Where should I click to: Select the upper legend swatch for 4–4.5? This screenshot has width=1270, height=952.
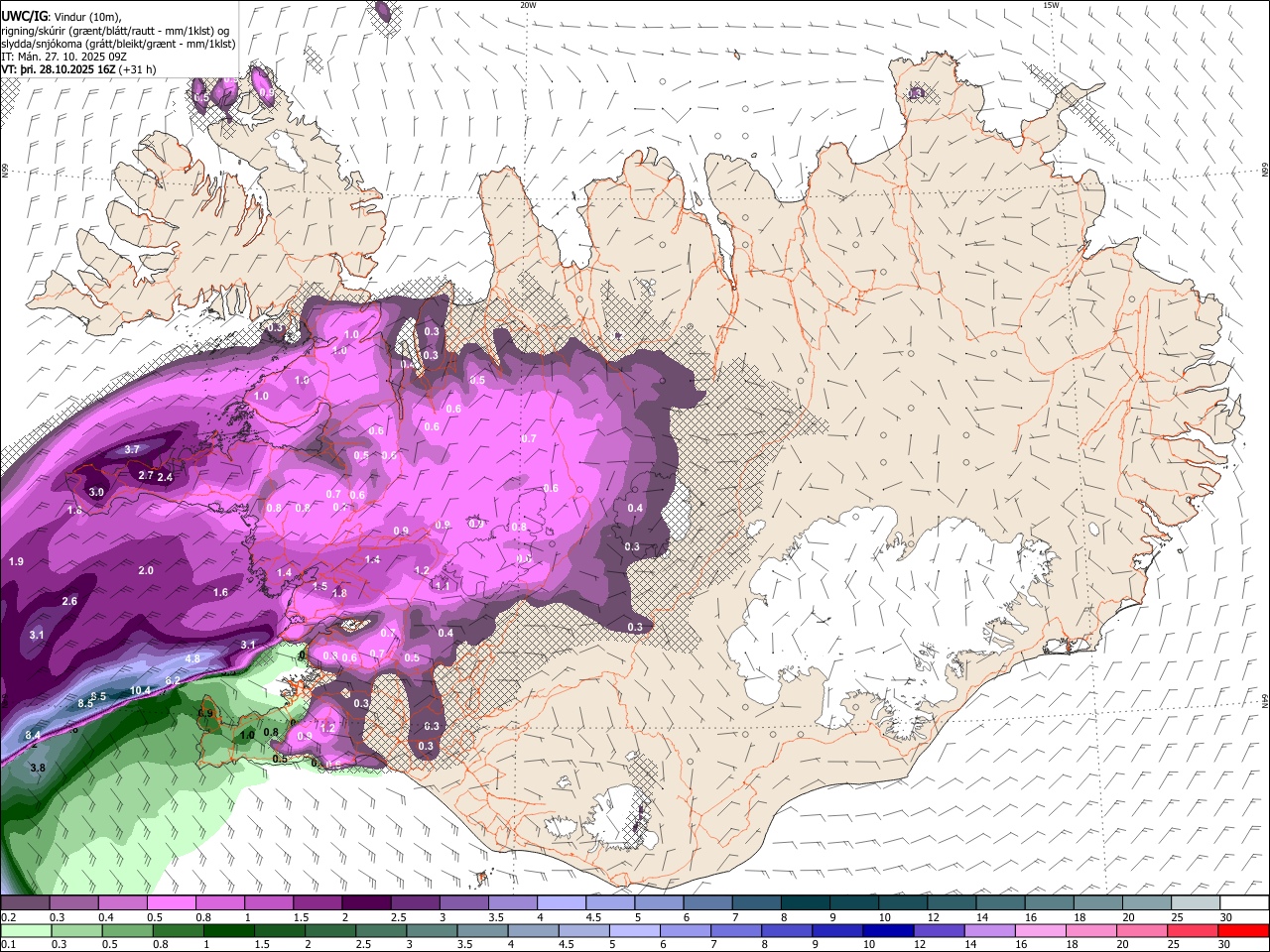click(562, 903)
